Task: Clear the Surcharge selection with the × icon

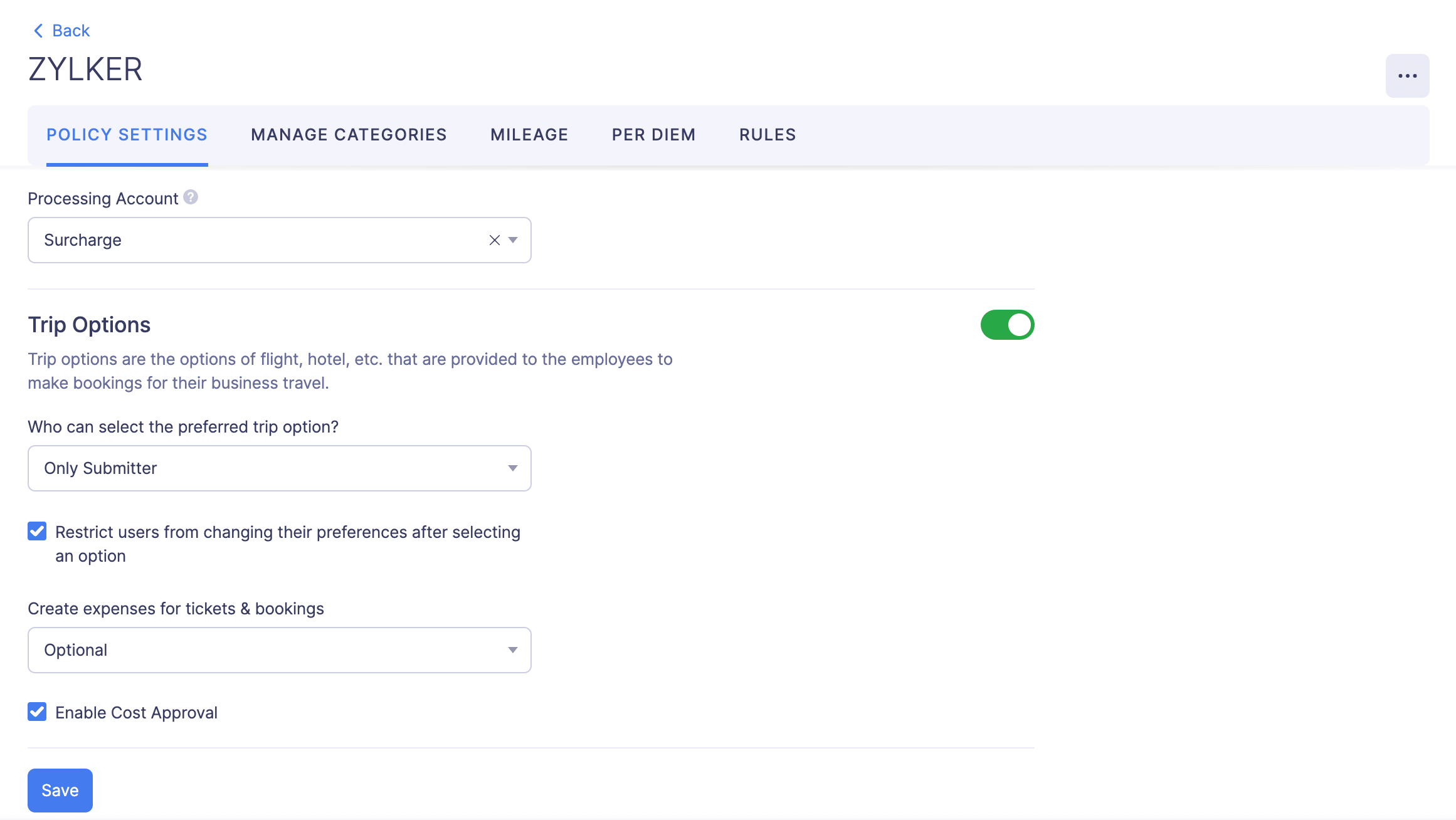Action: coord(494,239)
